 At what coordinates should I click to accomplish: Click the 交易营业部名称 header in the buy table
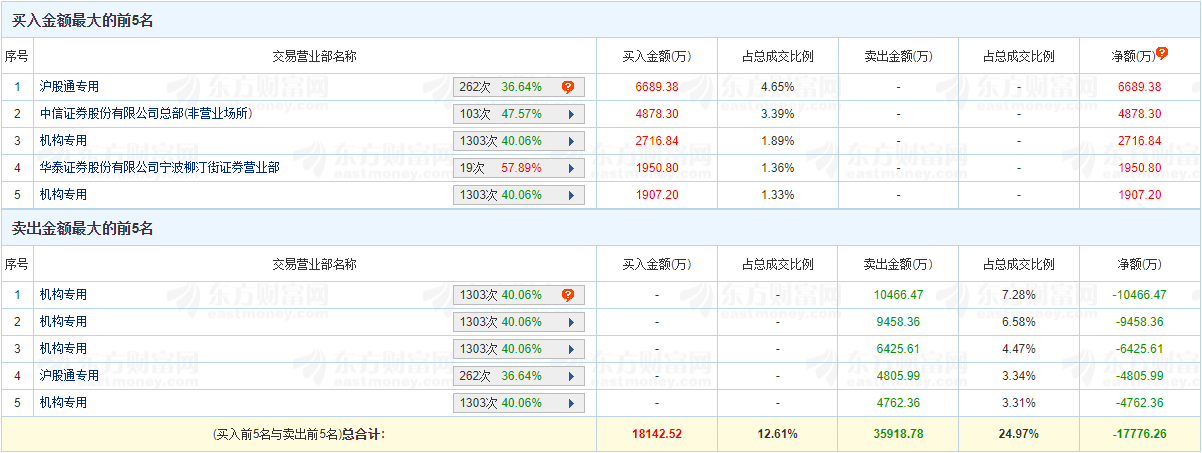[x=314, y=56]
